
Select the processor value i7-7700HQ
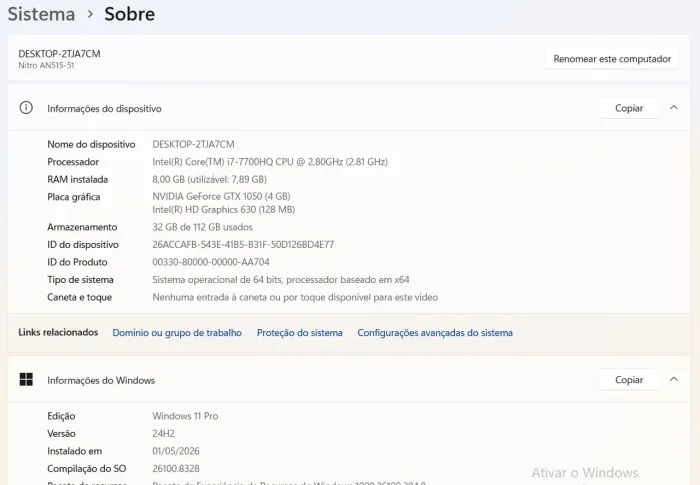pos(270,162)
